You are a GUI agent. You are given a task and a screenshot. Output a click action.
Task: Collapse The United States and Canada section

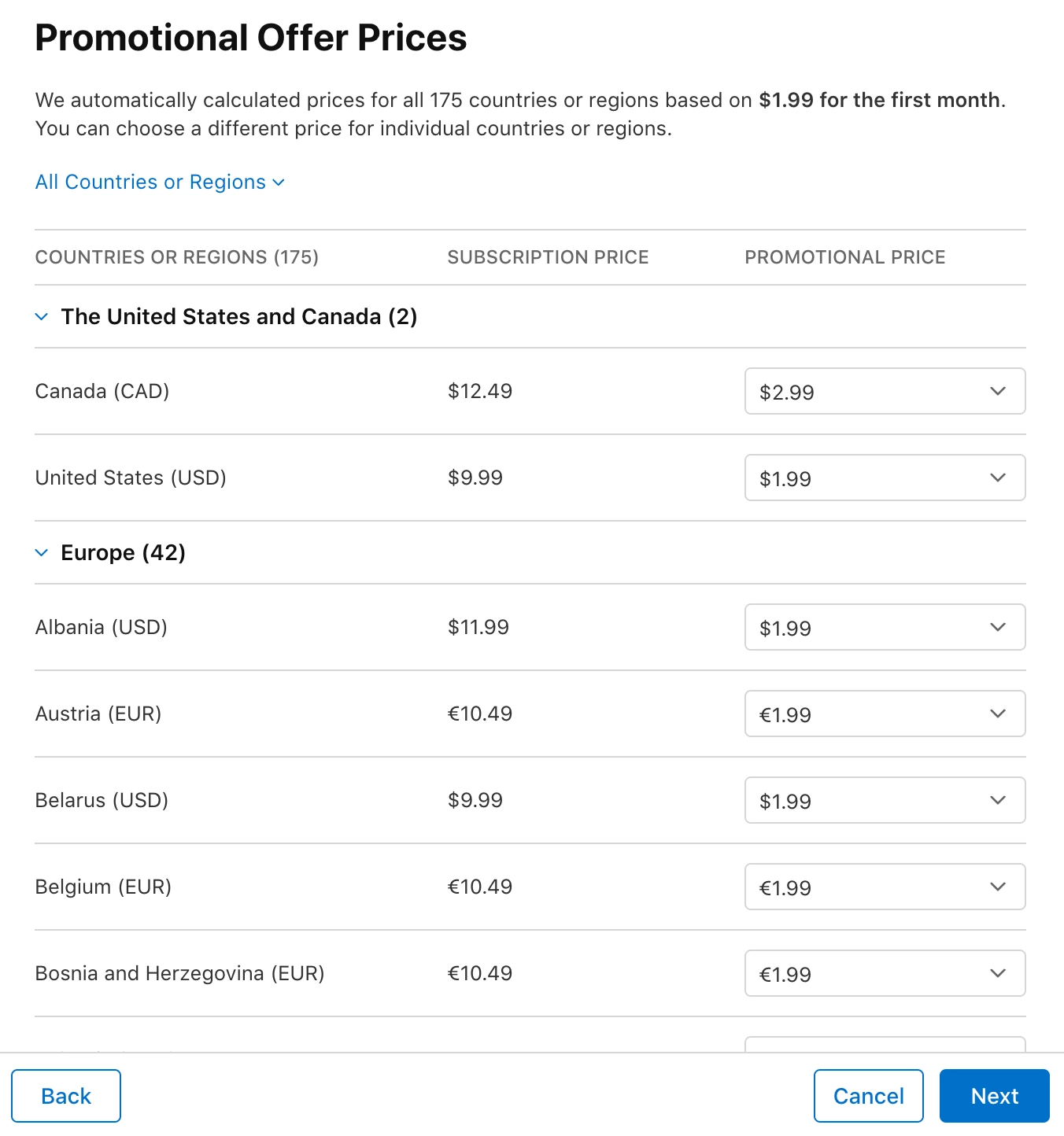point(42,316)
